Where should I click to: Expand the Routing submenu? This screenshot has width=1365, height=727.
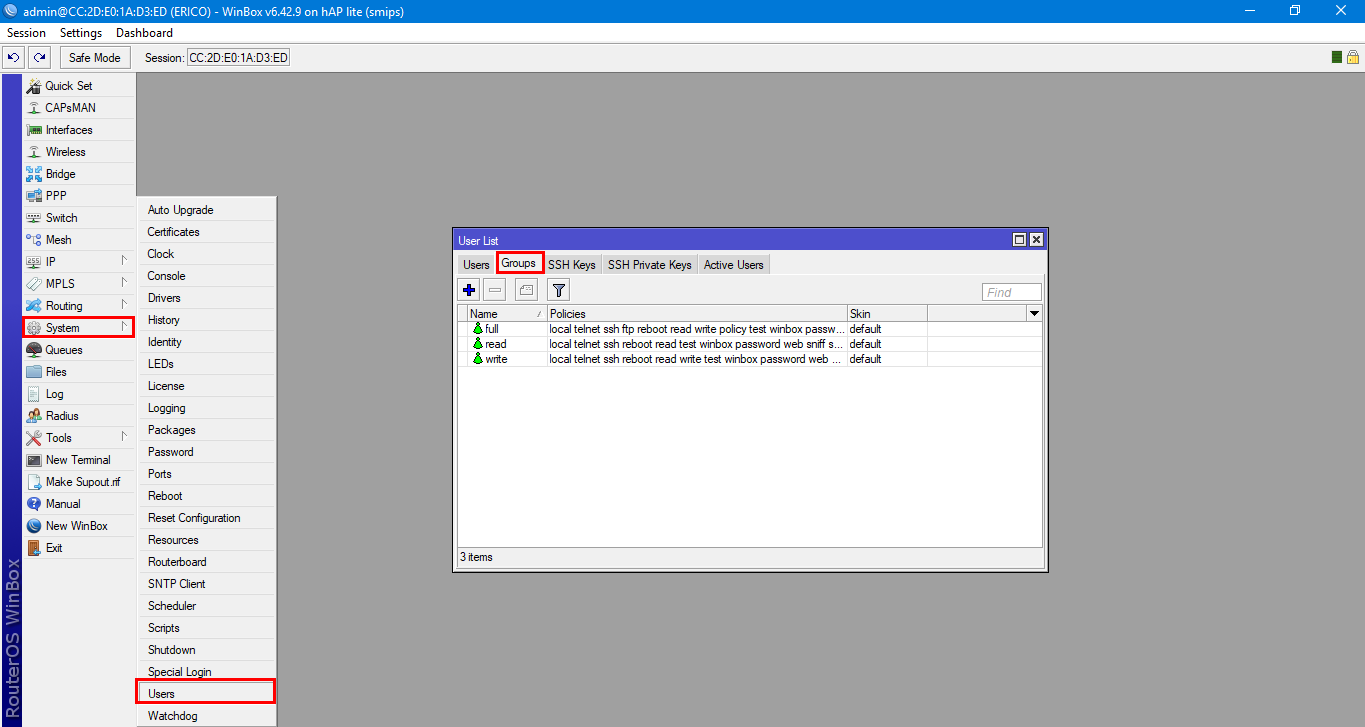(79, 306)
